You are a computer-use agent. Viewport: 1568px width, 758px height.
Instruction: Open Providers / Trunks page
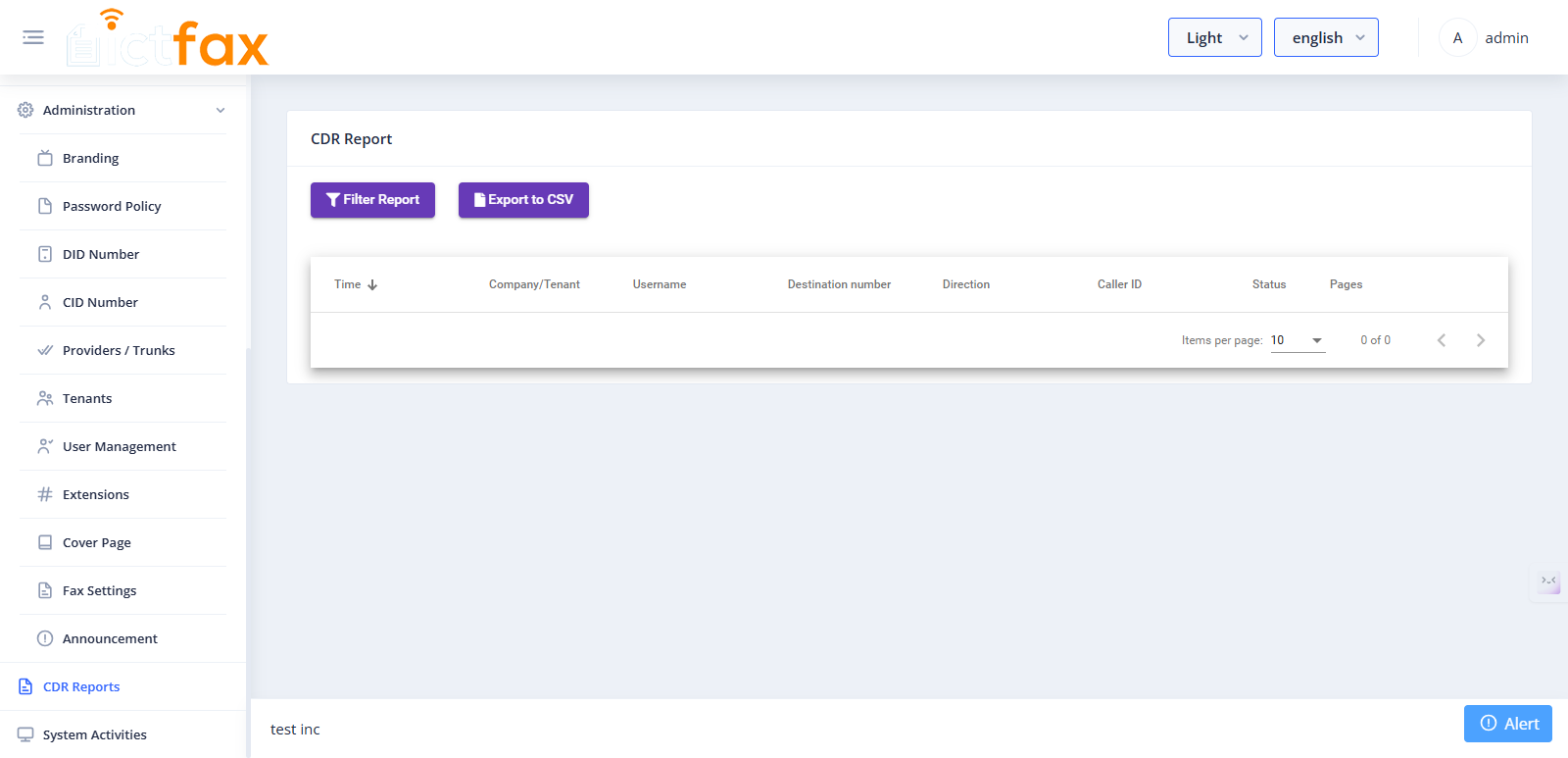(x=122, y=350)
